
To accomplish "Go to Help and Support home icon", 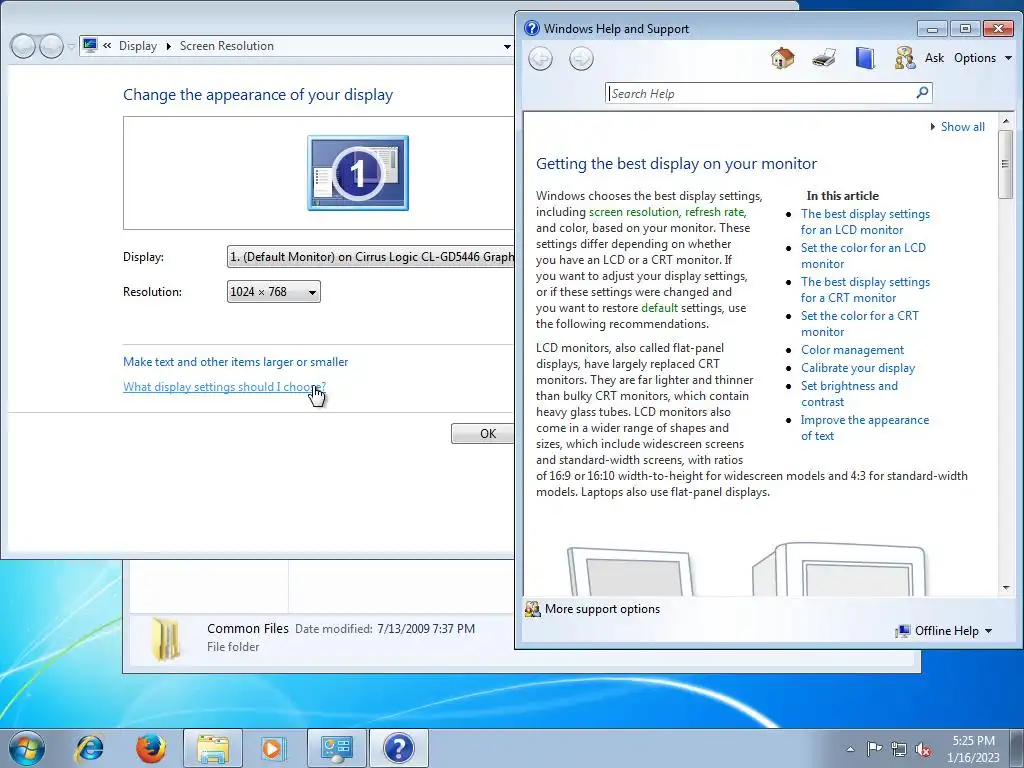I will click(782, 58).
